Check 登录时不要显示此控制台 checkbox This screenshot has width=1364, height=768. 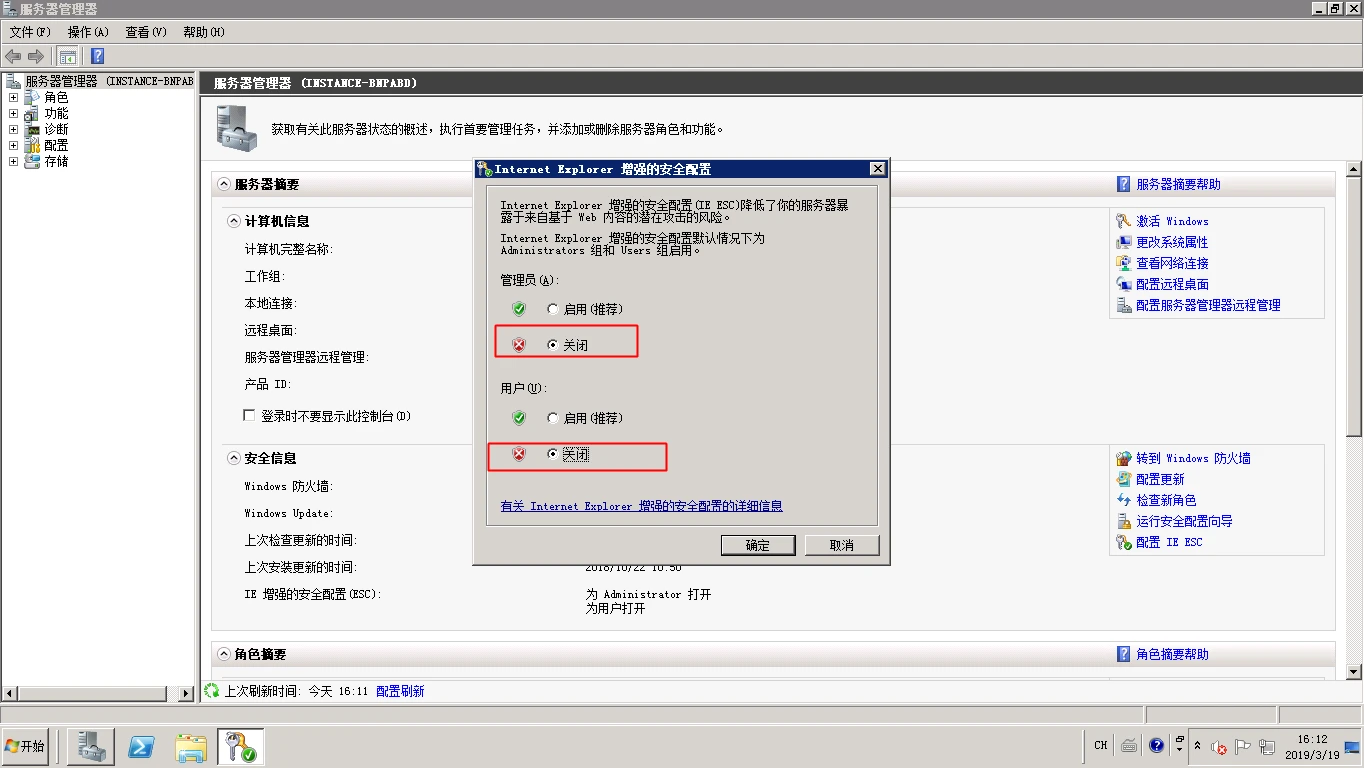(x=249, y=415)
